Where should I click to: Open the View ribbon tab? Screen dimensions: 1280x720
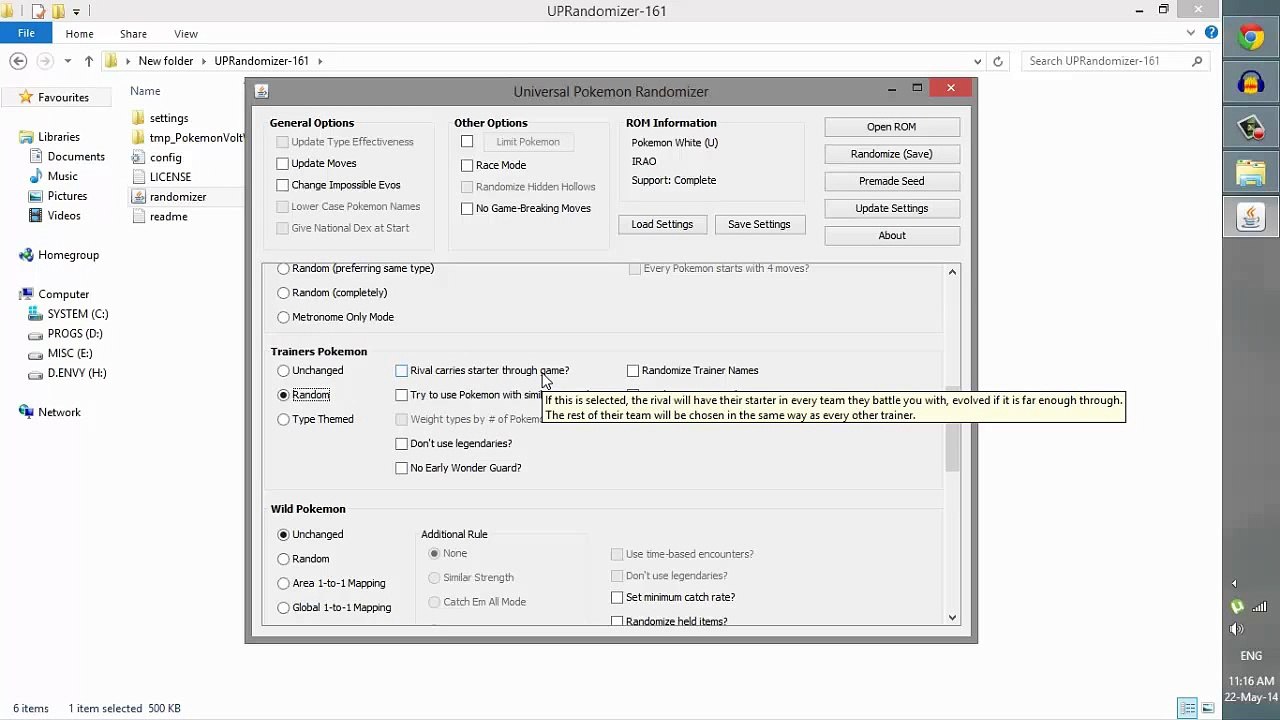(186, 34)
